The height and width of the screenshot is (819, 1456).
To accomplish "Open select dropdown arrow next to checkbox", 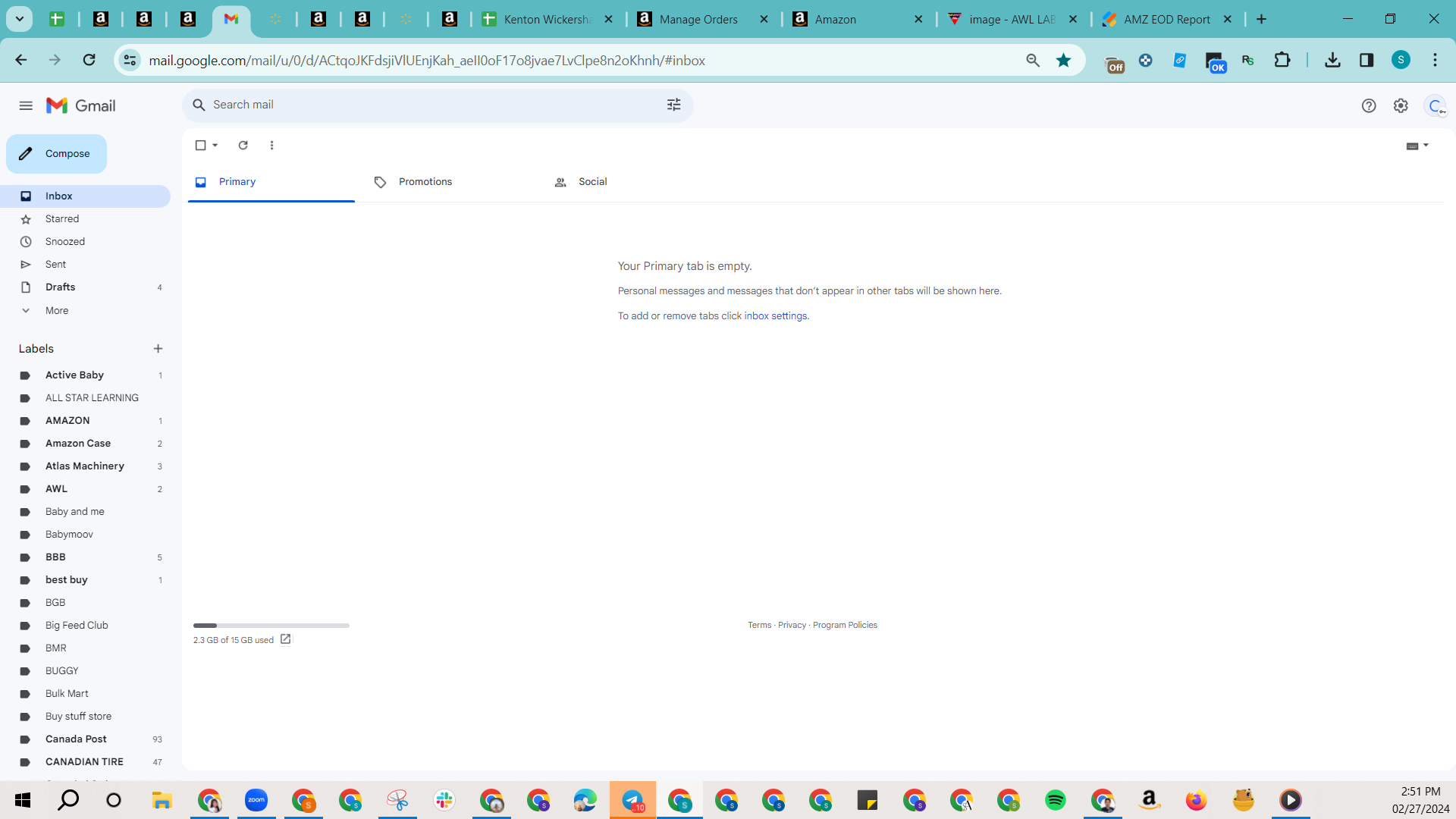I will point(215,145).
